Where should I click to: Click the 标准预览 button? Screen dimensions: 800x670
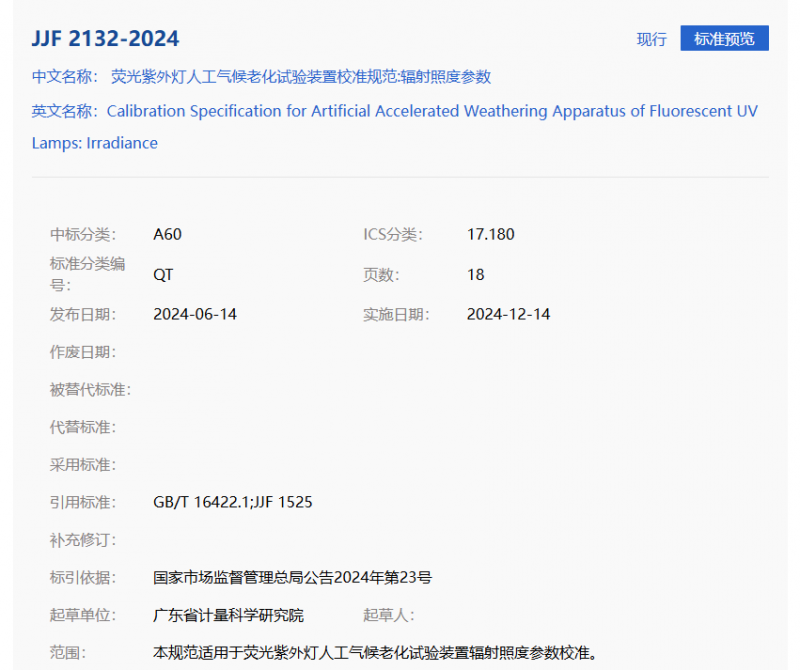click(724, 39)
